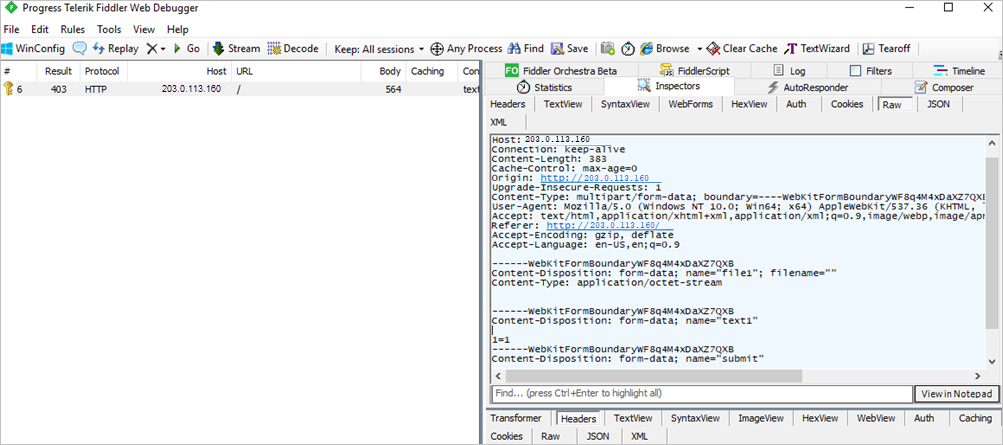The height and width of the screenshot is (445, 1003).
Task: Open Find sessions binoculars tool
Action: click(x=525, y=49)
